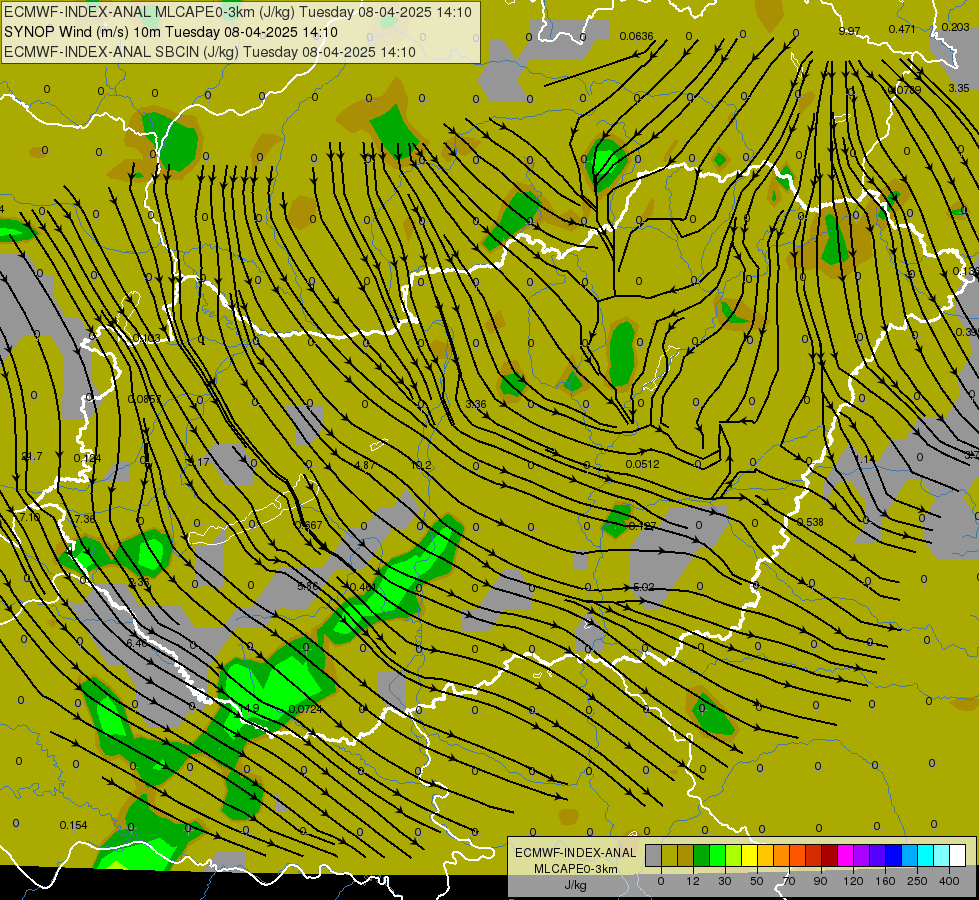Click the legend tick label '70'

click(x=789, y=881)
